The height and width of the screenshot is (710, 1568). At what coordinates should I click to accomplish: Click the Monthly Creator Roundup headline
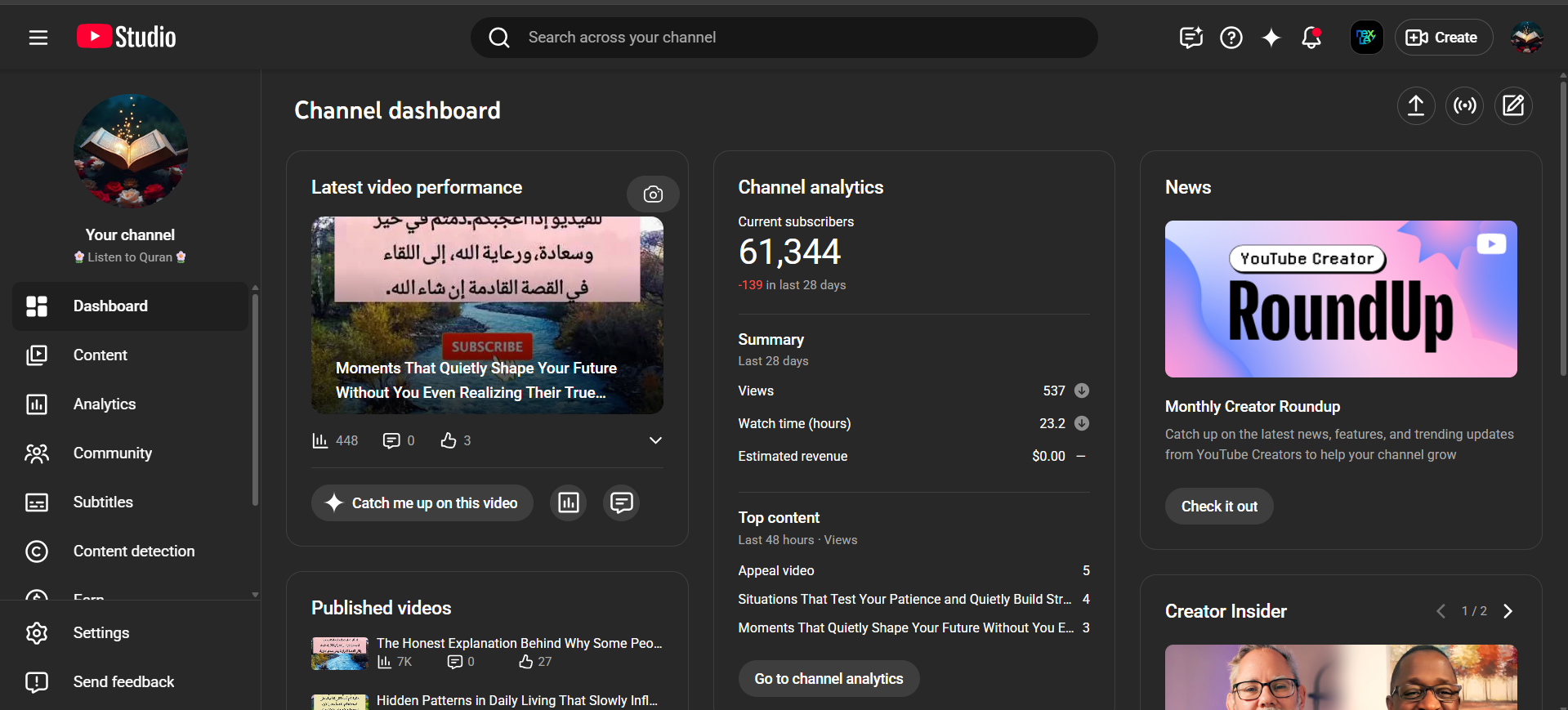pyautogui.click(x=1253, y=406)
